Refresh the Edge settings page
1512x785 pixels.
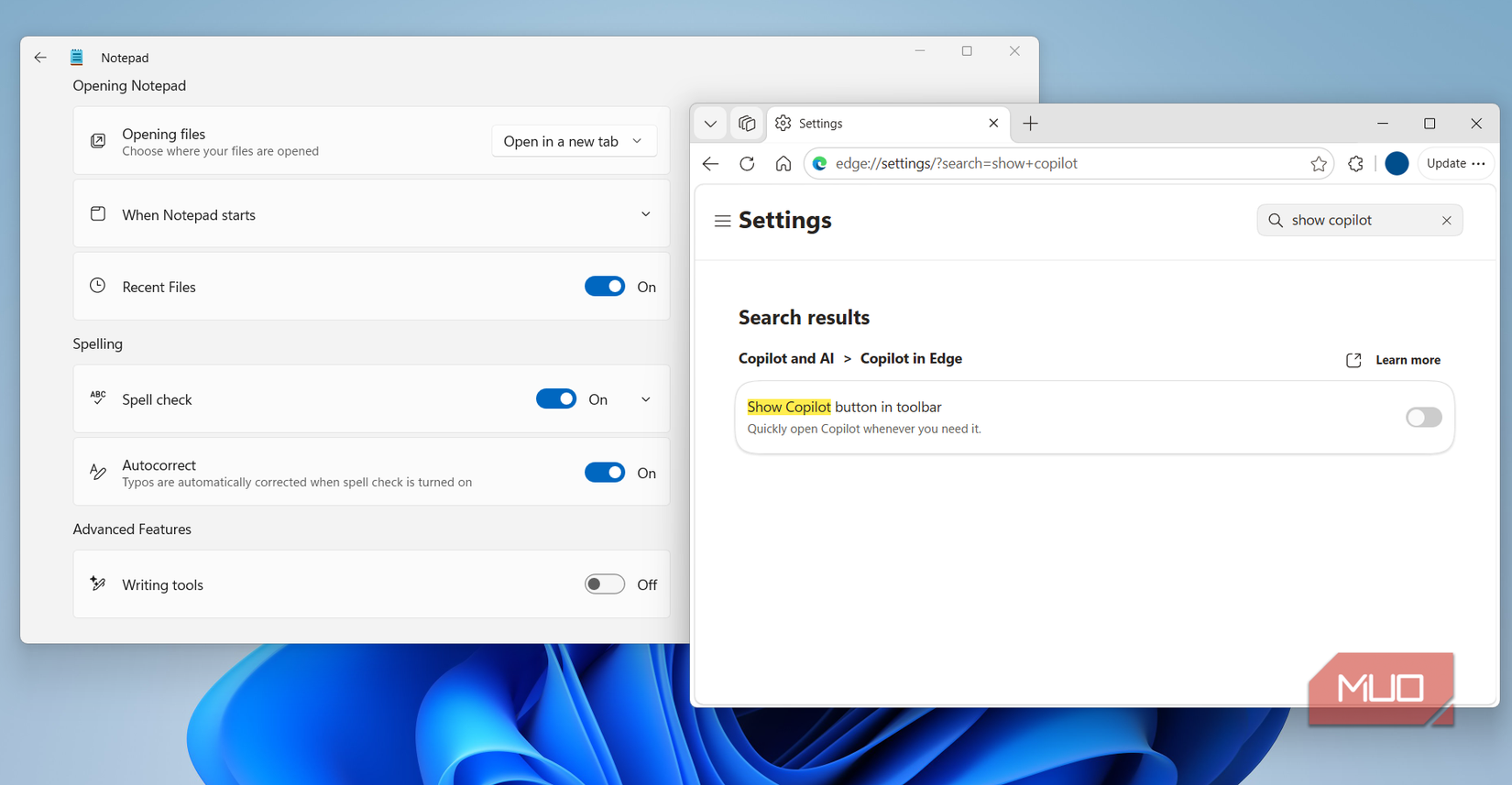pyautogui.click(x=747, y=164)
